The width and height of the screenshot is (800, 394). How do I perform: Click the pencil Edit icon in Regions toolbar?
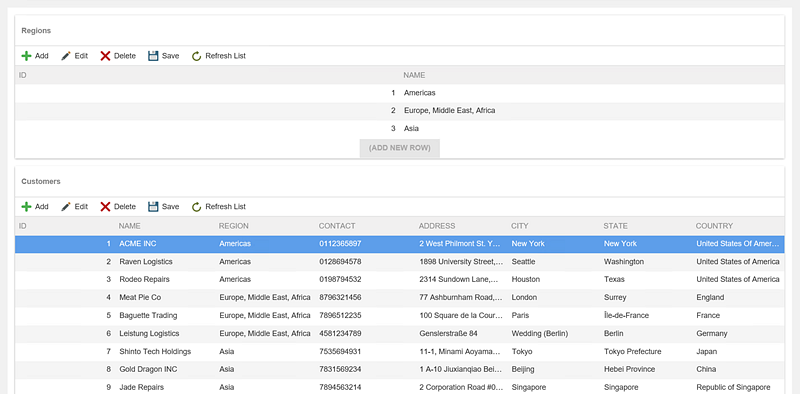pyautogui.click(x=66, y=56)
